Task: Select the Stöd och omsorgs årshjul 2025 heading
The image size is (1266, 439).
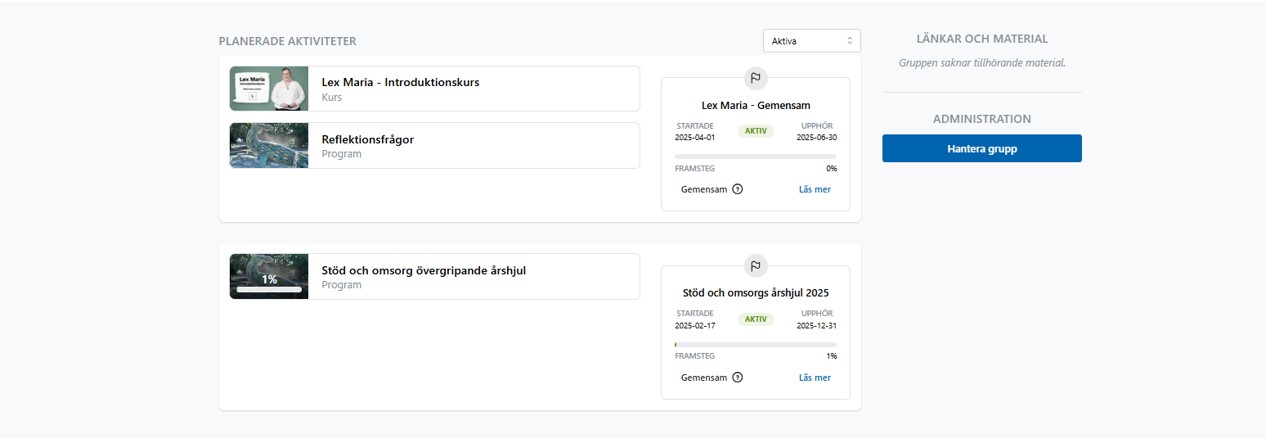Action: 756,293
